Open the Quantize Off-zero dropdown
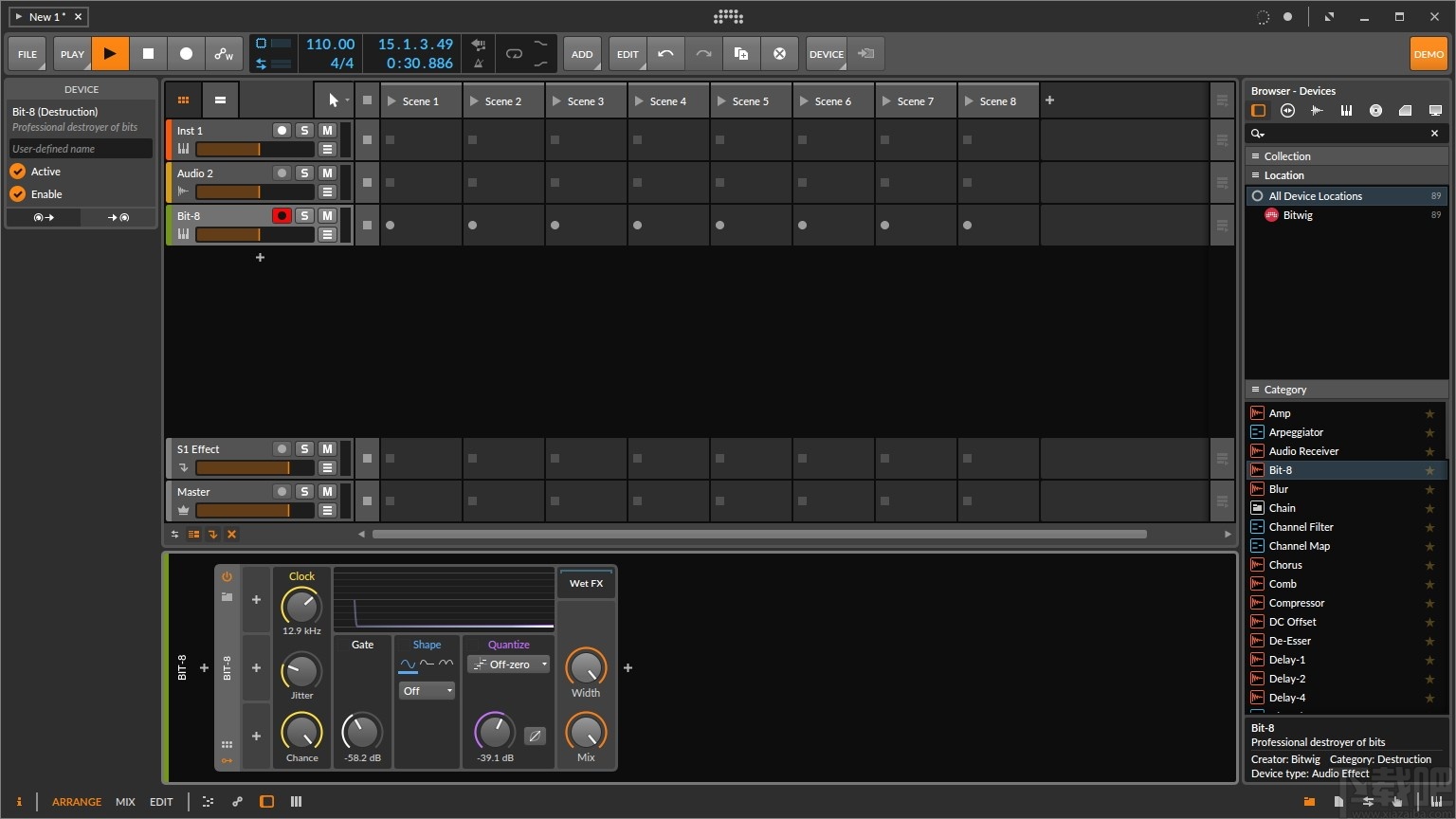The height and width of the screenshot is (819, 1456). pyautogui.click(x=509, y=664)
